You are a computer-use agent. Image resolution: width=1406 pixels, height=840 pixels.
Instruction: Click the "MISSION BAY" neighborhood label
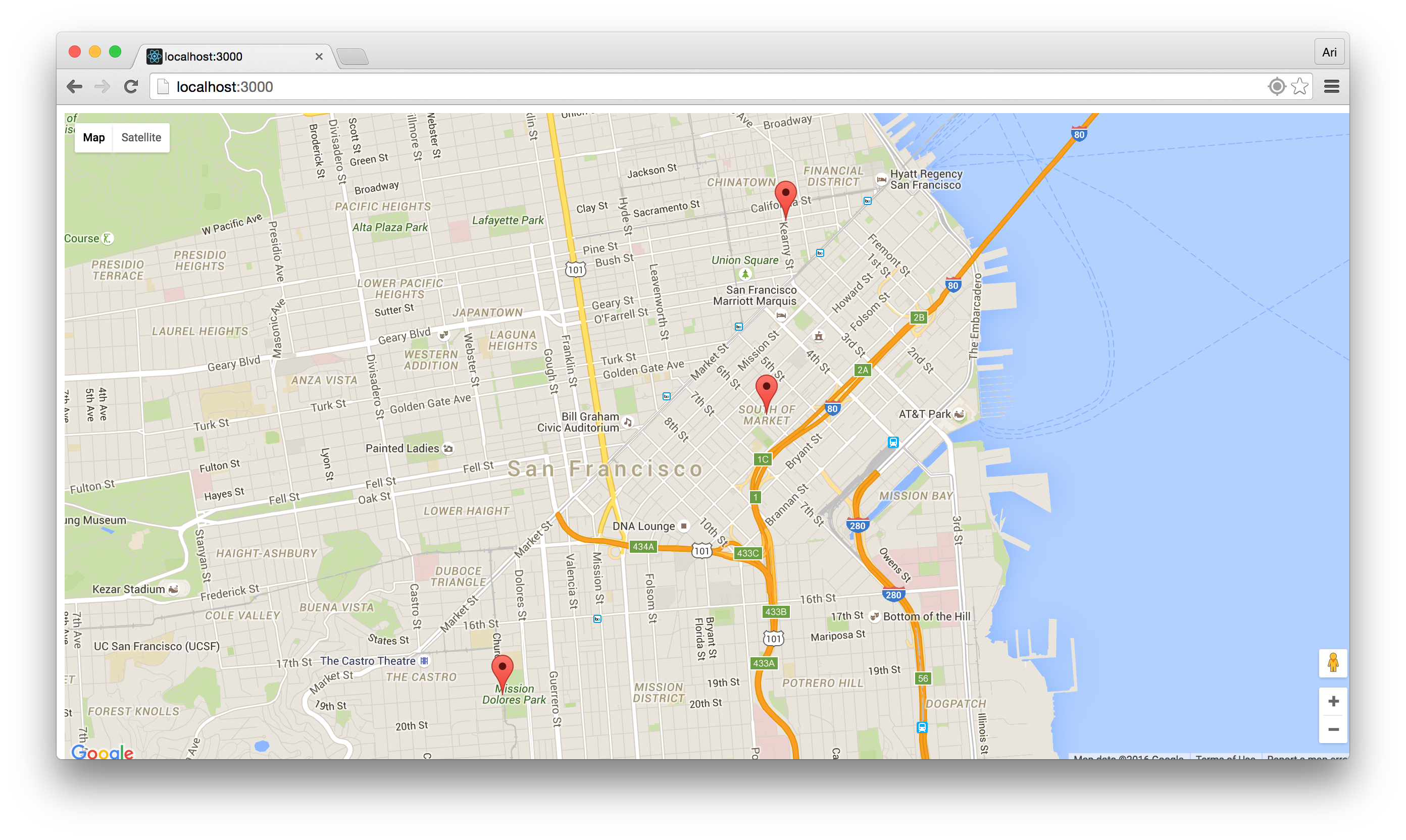tap(916, 495)
